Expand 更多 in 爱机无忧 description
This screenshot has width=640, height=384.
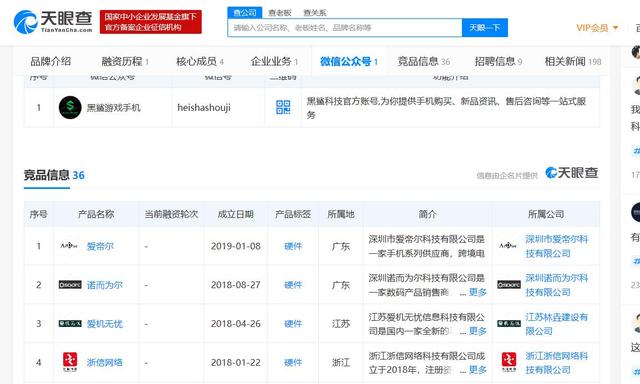478,331
